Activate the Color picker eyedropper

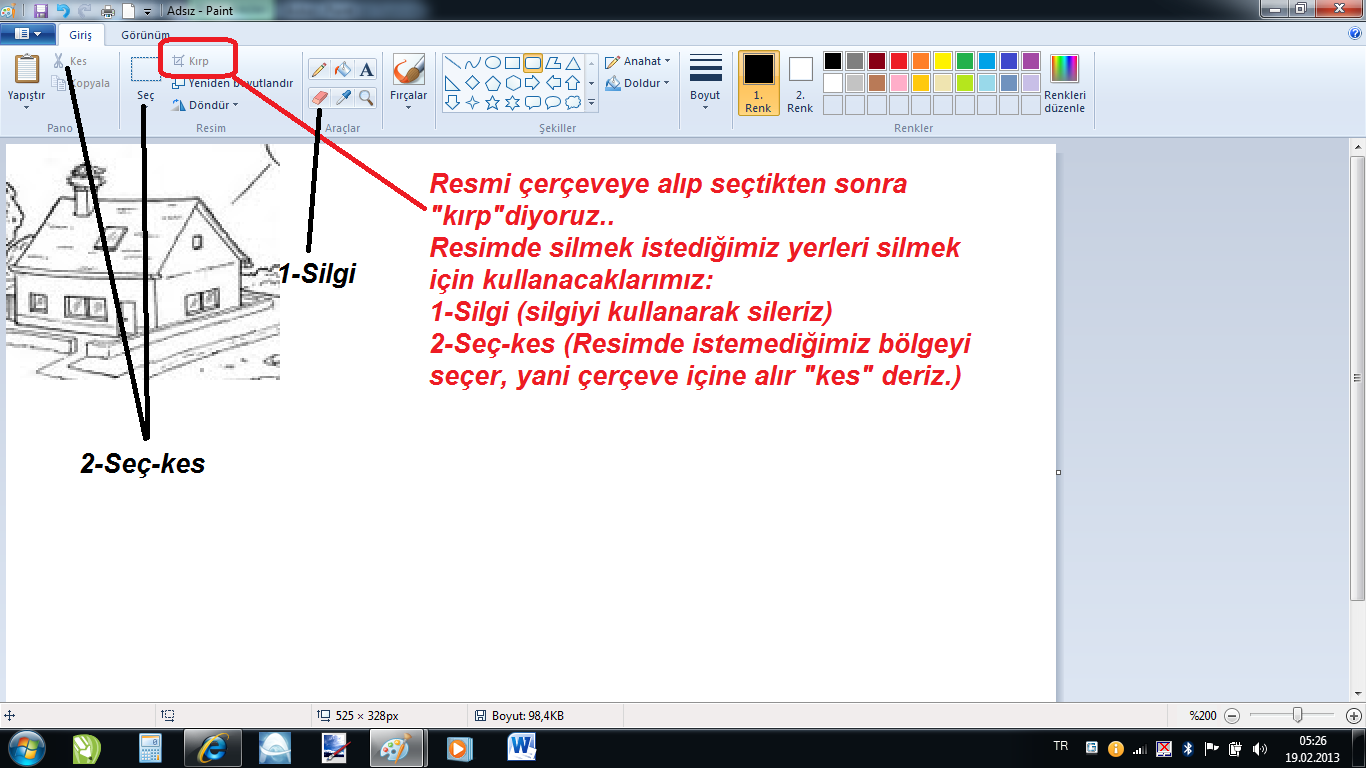[x=343, y=97]
